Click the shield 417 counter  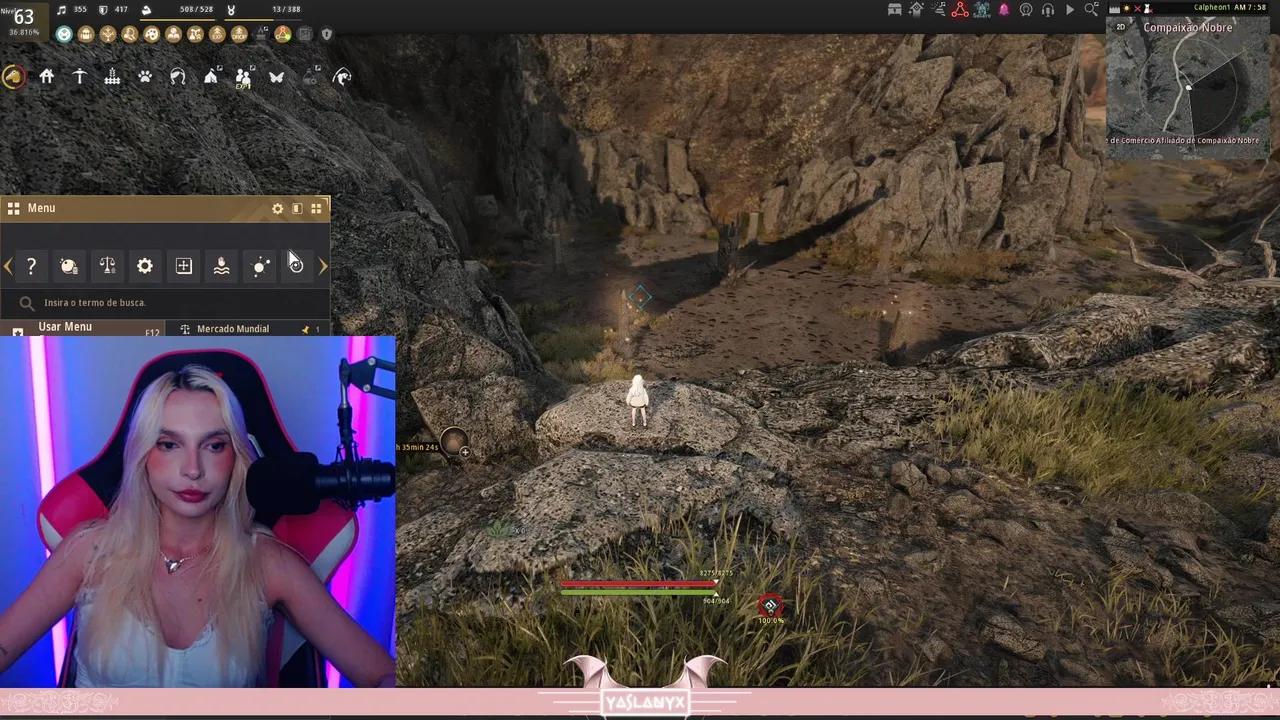point(113,10)
